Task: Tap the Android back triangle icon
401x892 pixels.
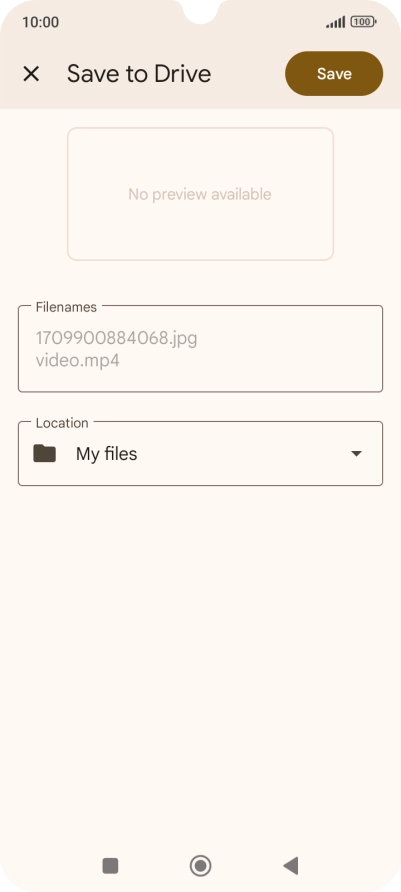Action: 291,866
